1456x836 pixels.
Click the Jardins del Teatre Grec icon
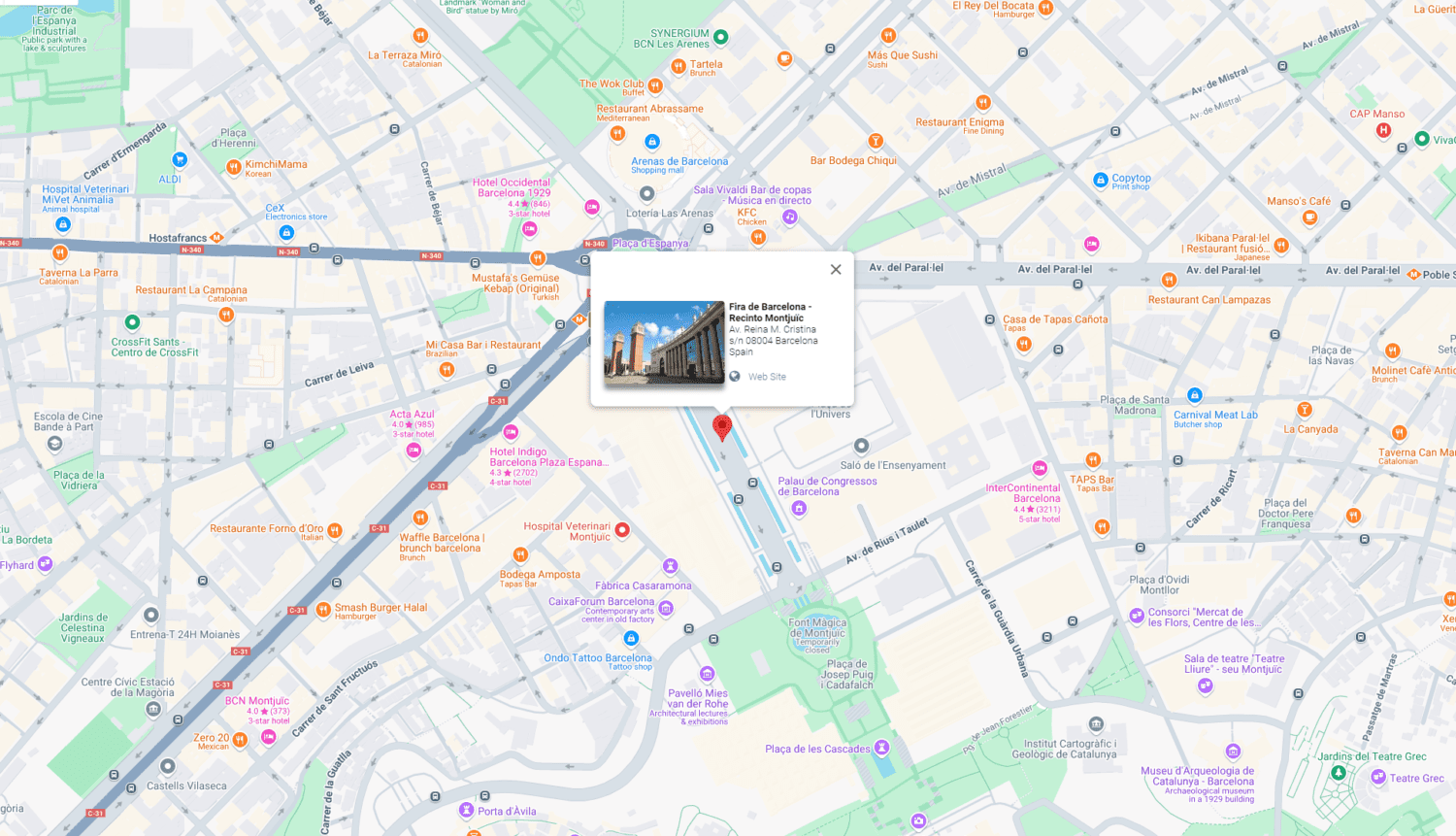coord(1339,773)
